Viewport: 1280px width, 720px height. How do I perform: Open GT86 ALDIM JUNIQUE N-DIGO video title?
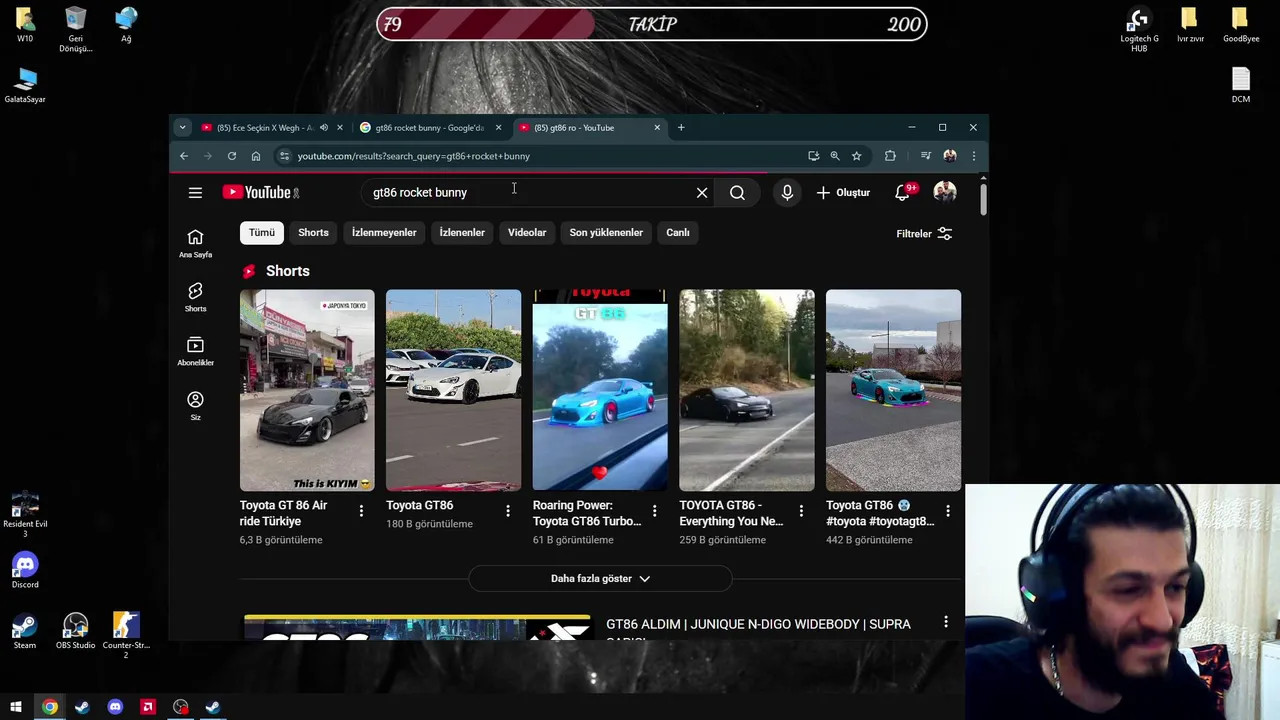(x=758, y=630)
